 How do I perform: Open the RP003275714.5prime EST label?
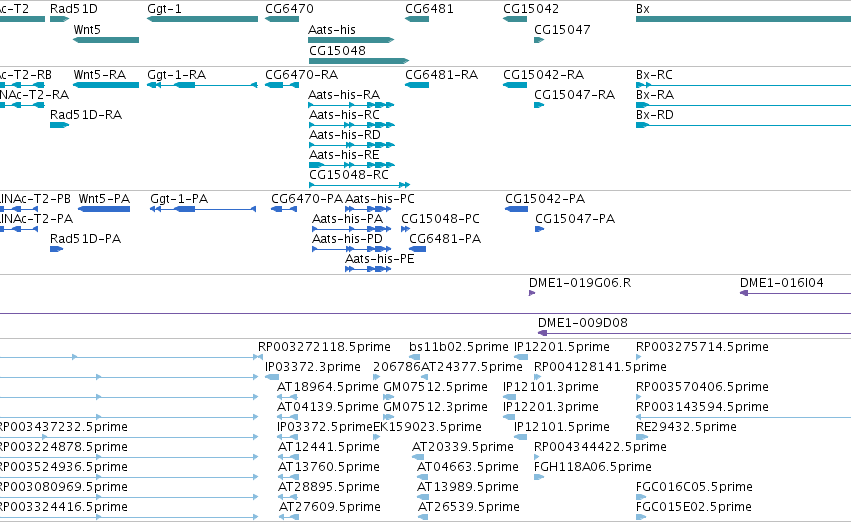click(x=702, y=347)
